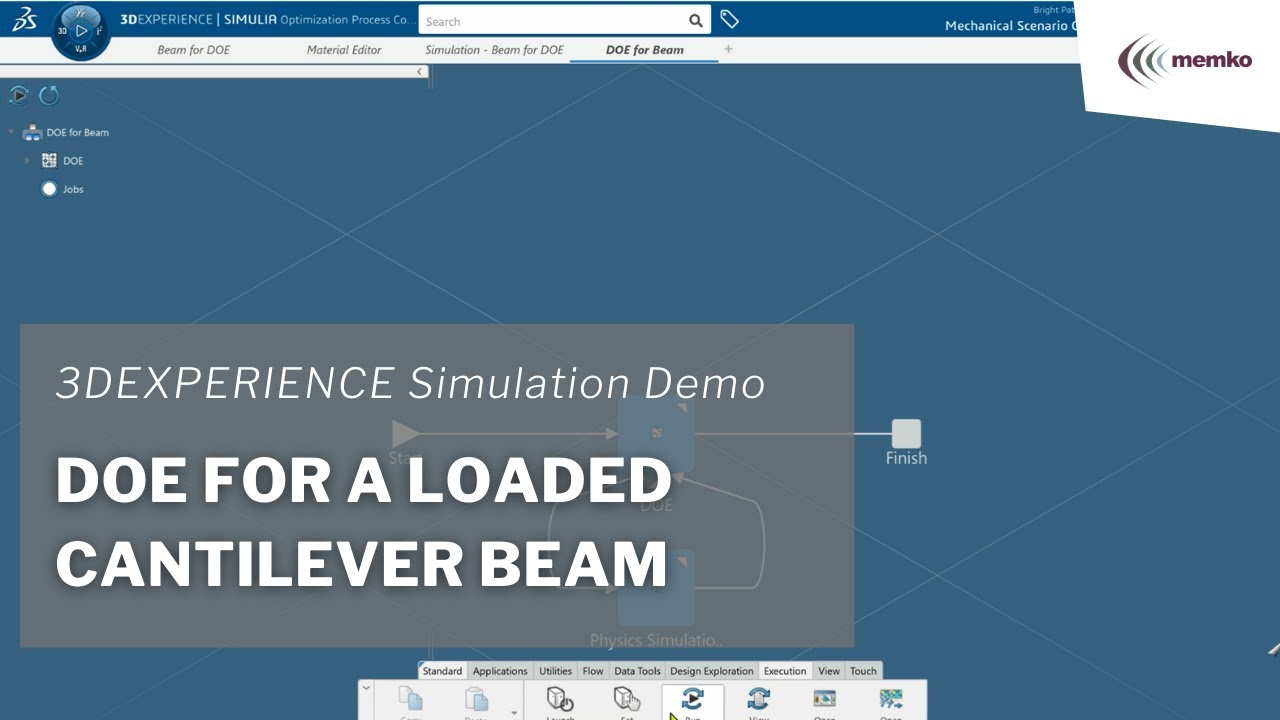
Task: Click the Open icon with monitor picture
Action: click(824, 700)
